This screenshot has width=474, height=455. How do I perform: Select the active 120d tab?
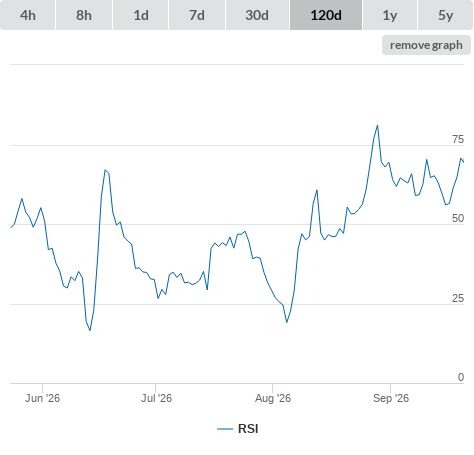pyautogui.click(x=326, y=15)
